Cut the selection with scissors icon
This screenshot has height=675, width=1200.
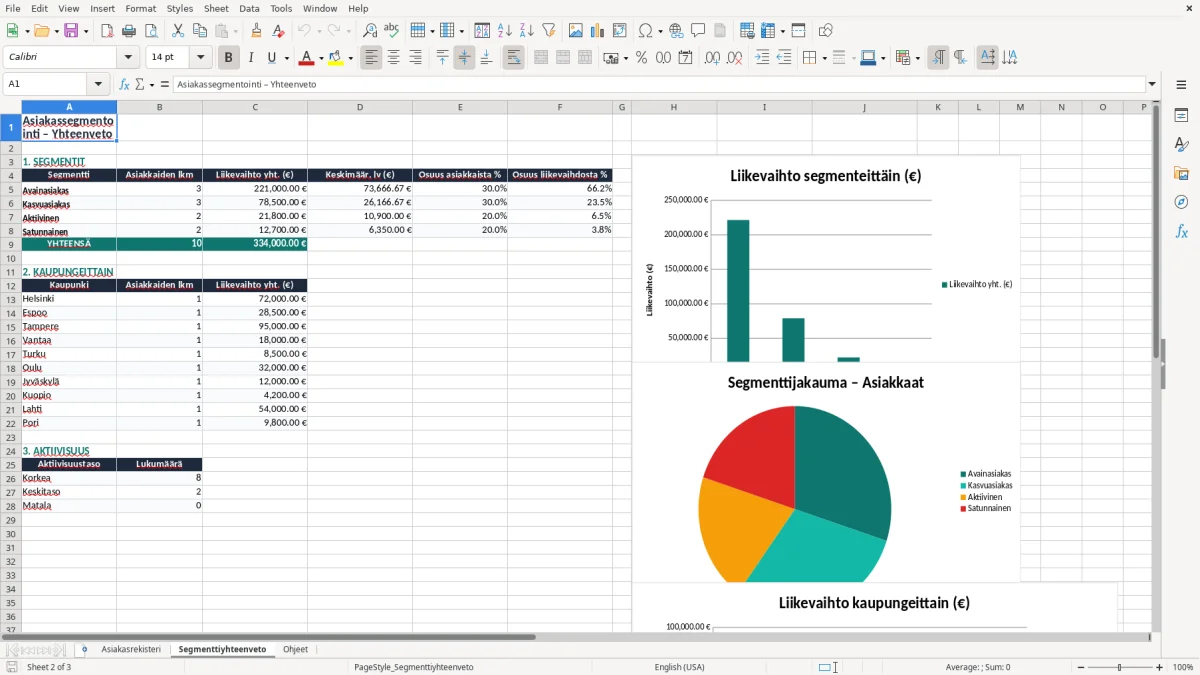click(177, 31)
